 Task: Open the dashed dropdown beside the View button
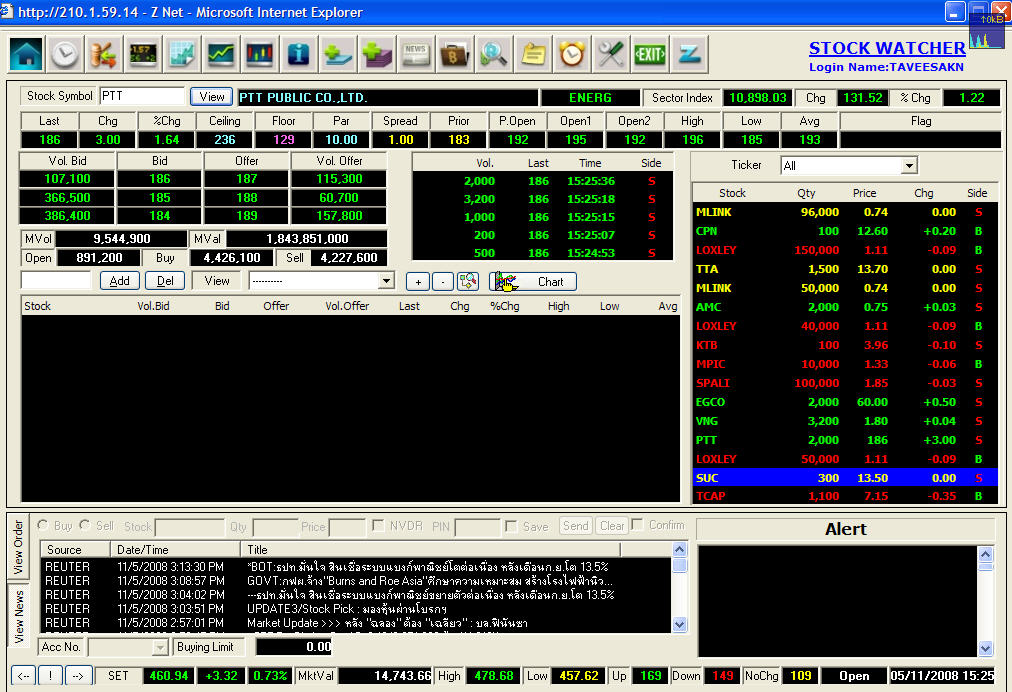click(x=386, y=281)
